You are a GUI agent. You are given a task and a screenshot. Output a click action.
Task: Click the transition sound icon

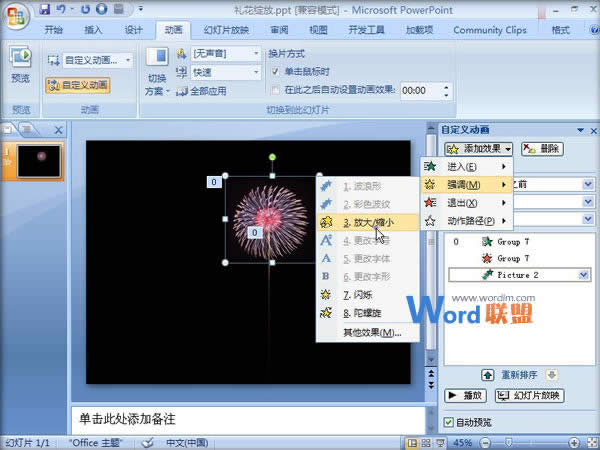(182, 53)
